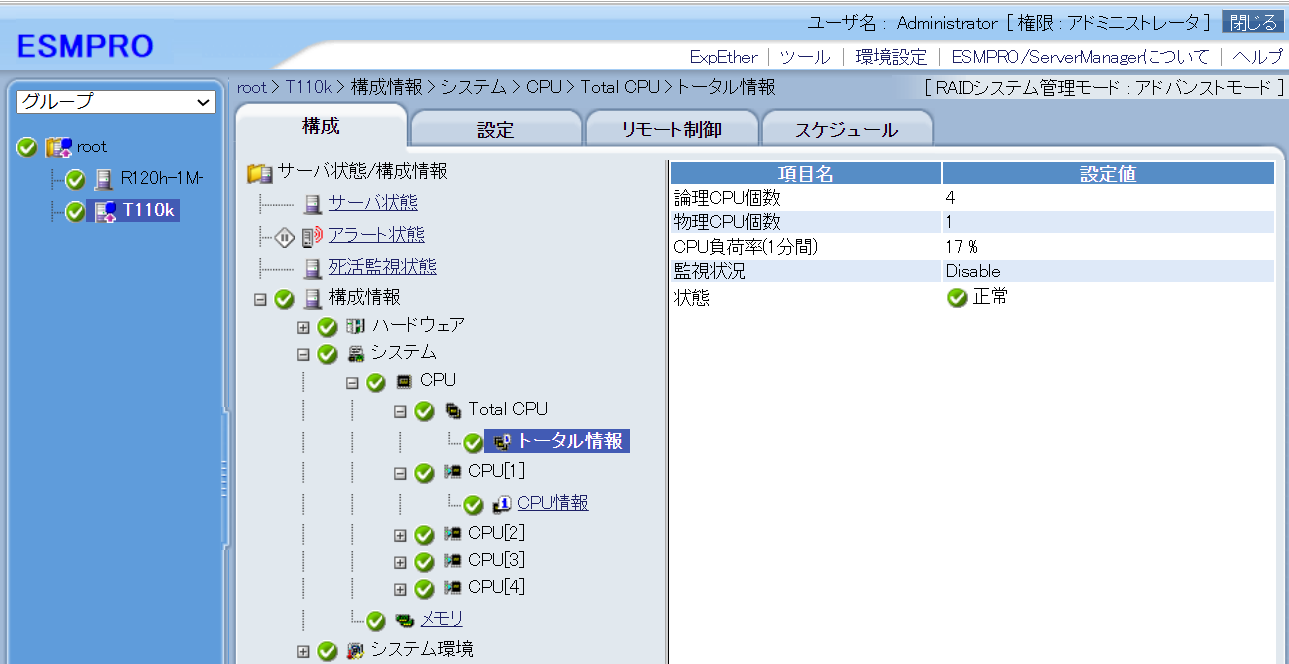This screenshot has width=1289, height=664.
Task: Click the CPU負荷率(1分間) row label
Action: tap(746, 246)
